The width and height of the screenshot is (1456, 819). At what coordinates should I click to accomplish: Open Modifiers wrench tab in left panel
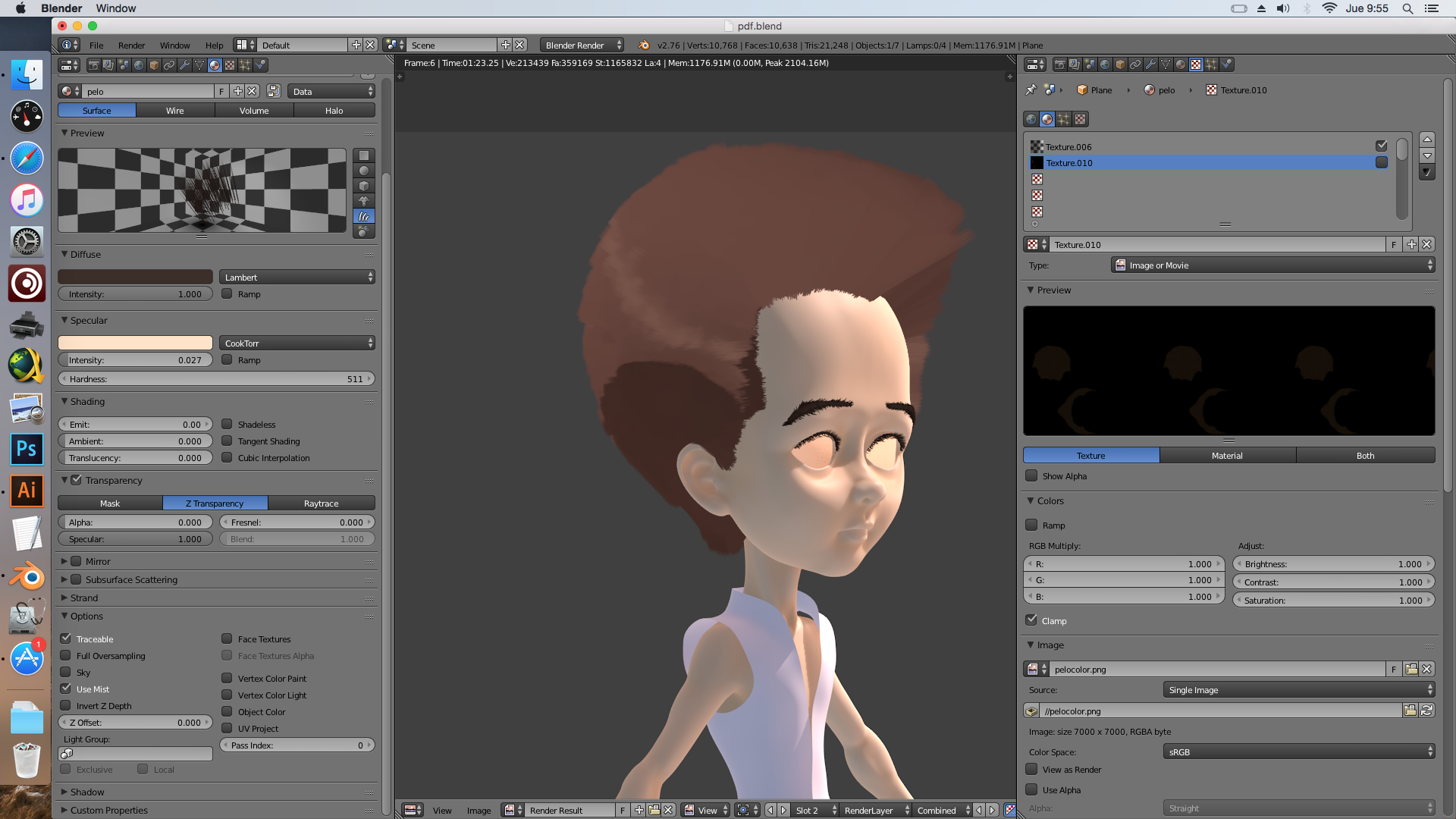tap(184, 65)
